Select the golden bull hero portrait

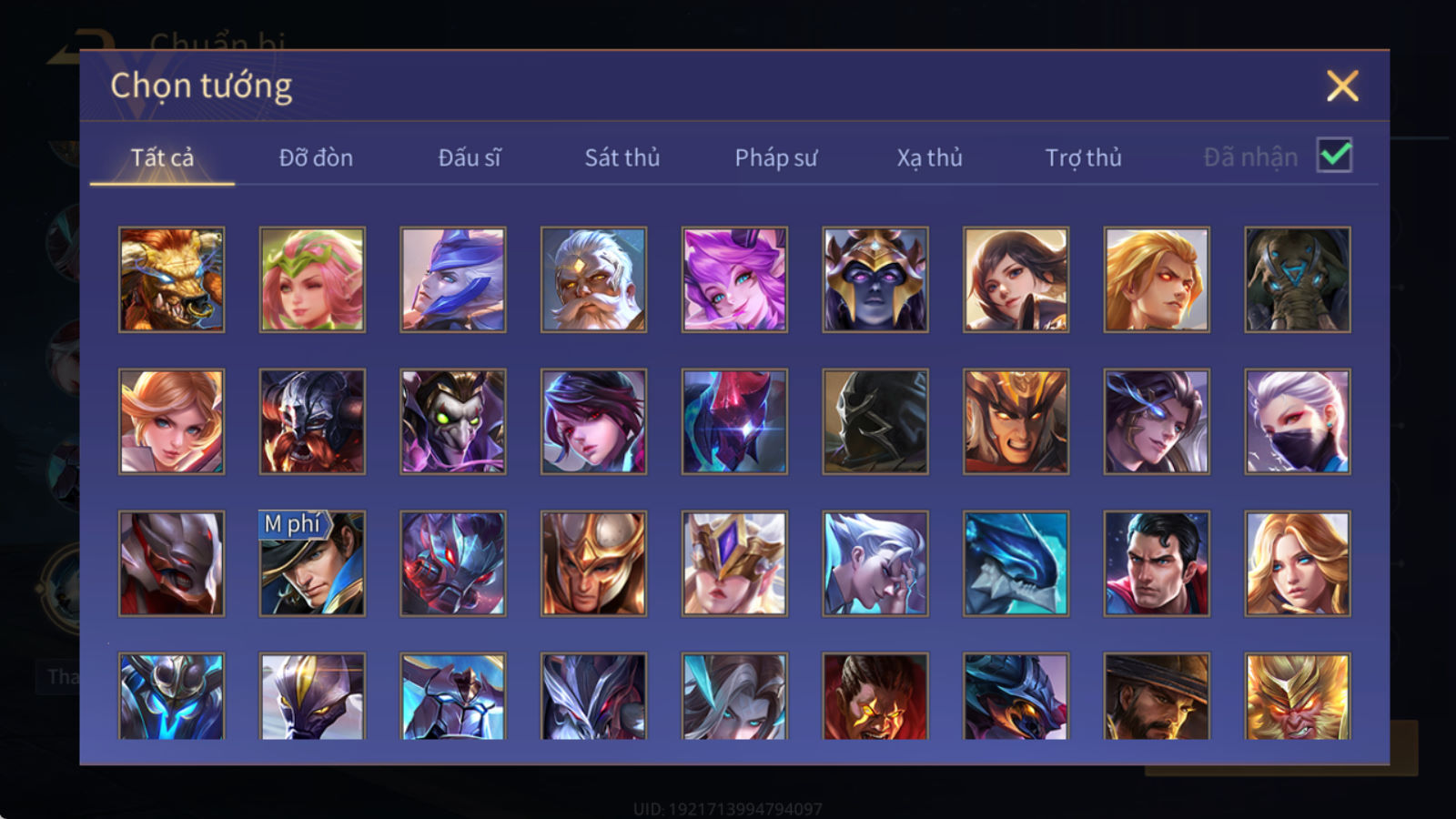171,279
